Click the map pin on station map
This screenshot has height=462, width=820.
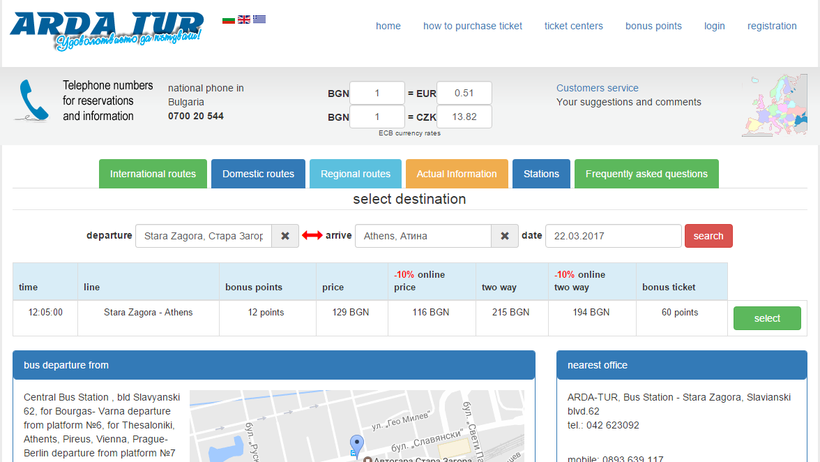[x=356, y=444]
